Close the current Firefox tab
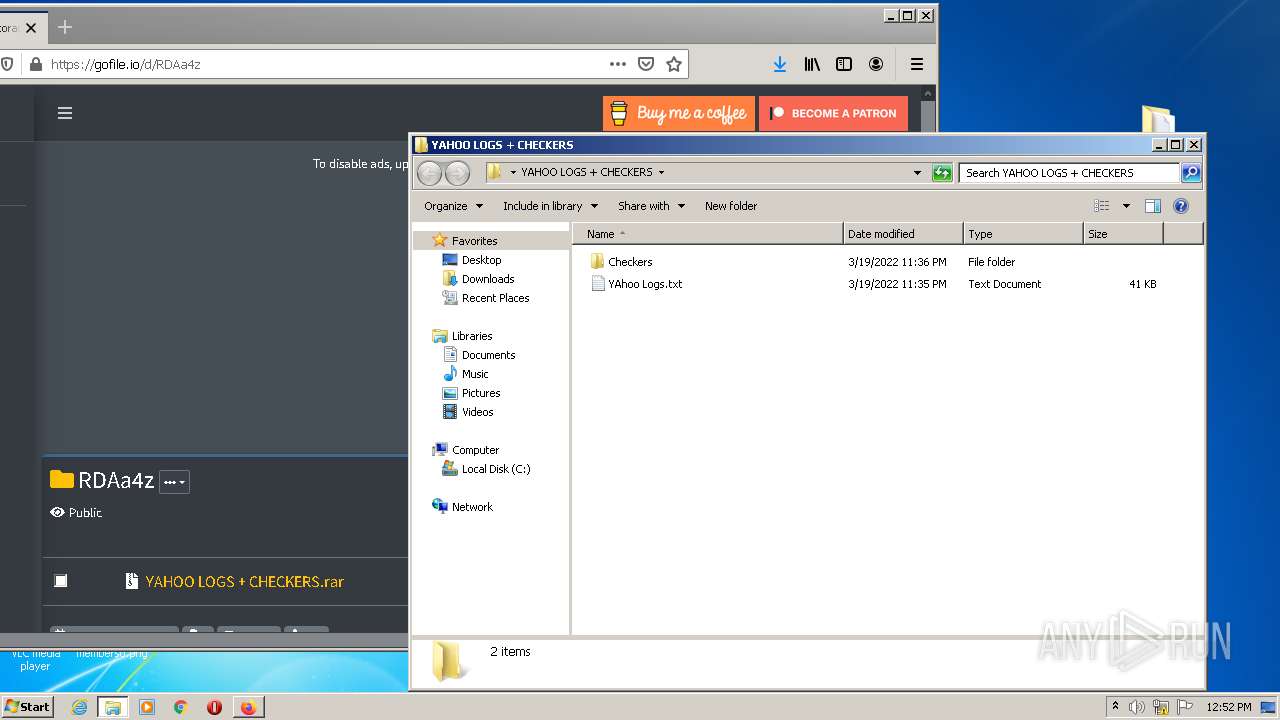This screenshot has width=1280, height=720. (x=31, y=28)
